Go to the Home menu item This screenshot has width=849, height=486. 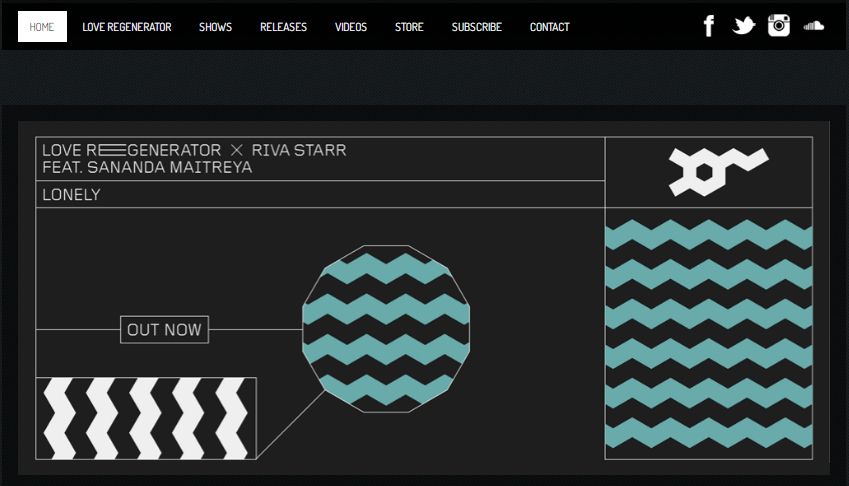(42, 27)
